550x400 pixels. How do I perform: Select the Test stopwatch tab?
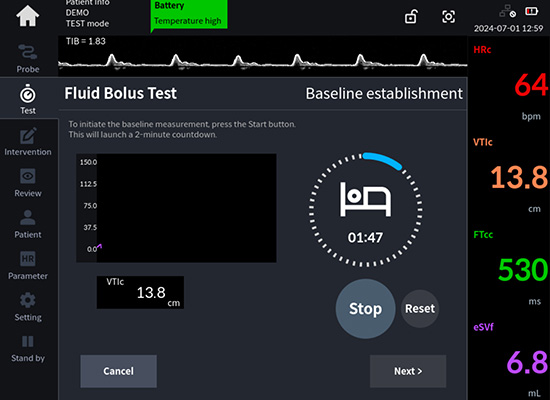(28, 99)
